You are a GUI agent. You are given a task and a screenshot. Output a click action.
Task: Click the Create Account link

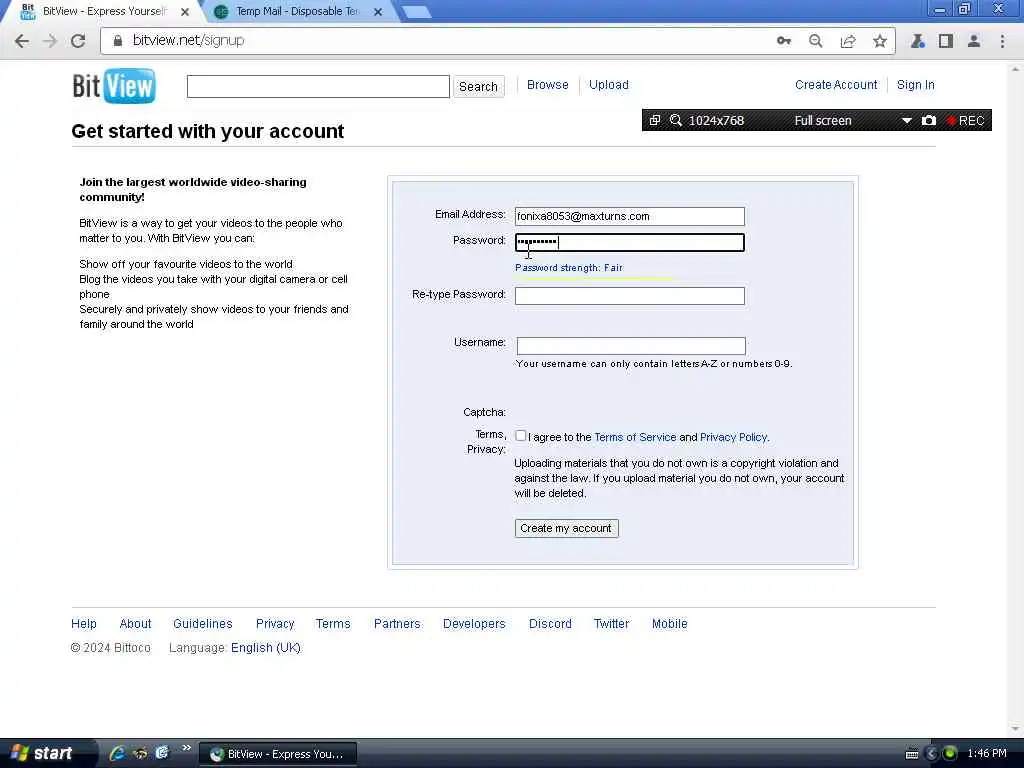(x=836, y=85)
